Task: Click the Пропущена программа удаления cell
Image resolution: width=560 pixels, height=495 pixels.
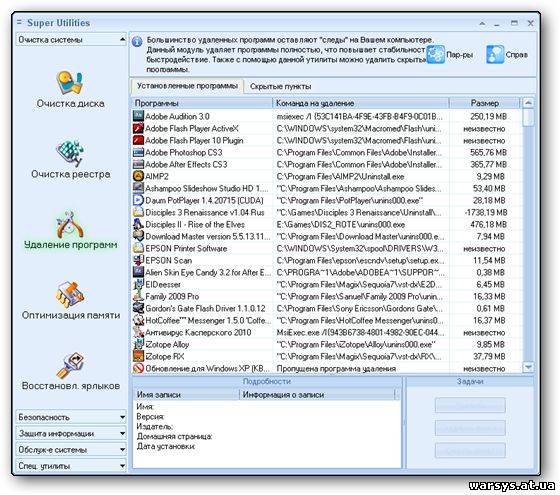Action: pyautogui.click(x=361, y=368)
